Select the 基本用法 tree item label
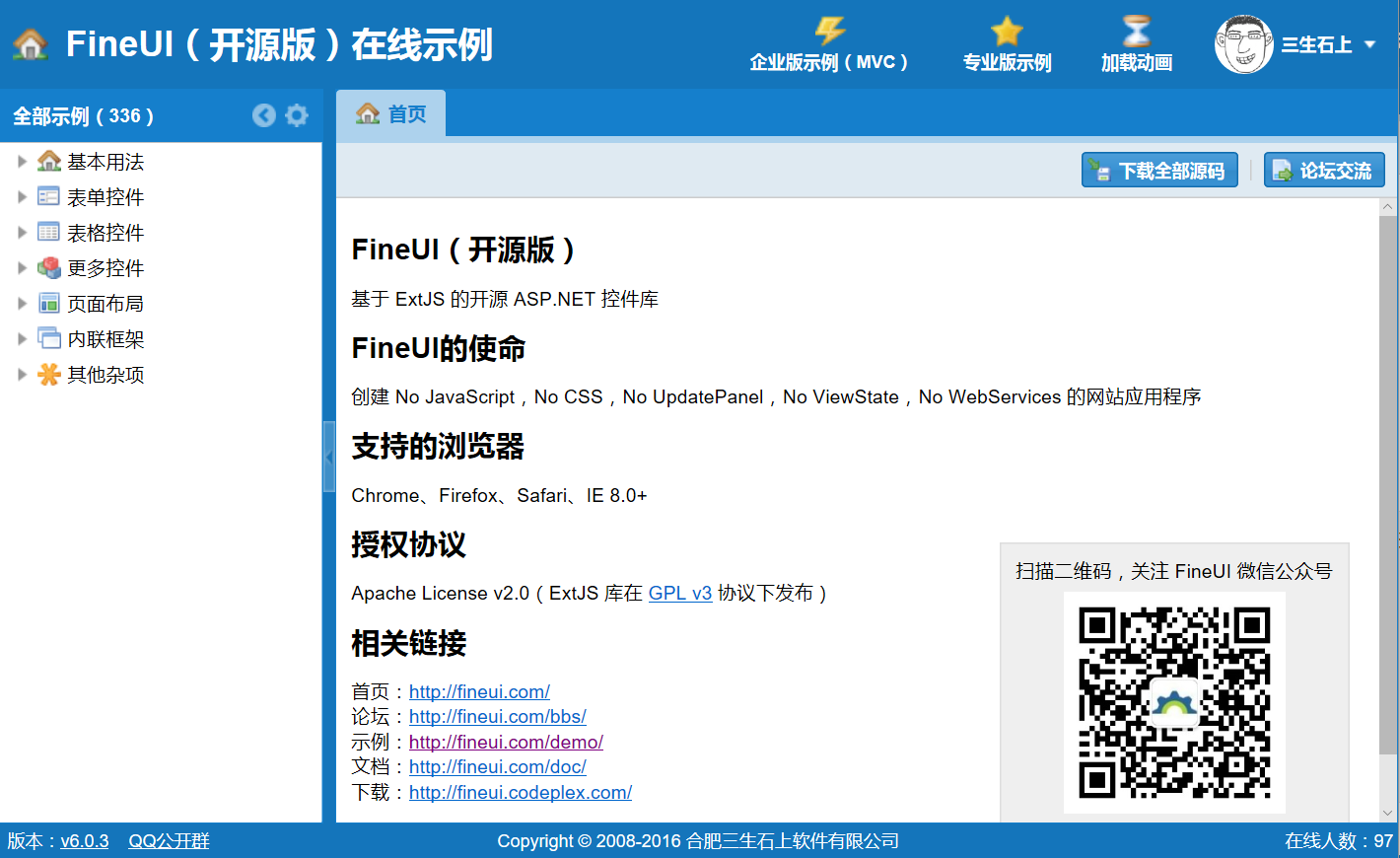Screen dimensions: 1400x858 click(x=105, y=162)
